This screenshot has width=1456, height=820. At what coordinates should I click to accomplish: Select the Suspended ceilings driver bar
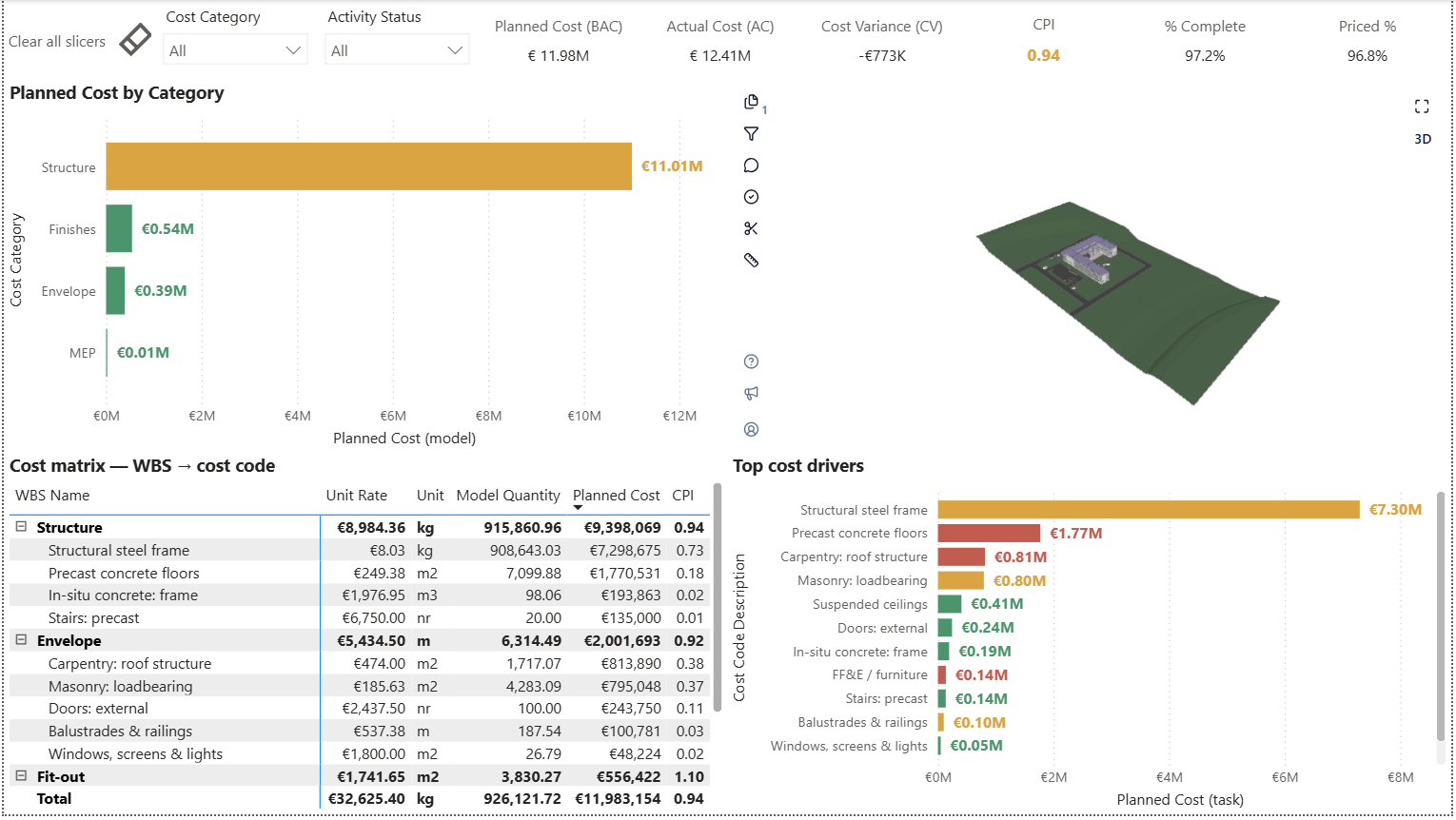[x=950, y=604]
